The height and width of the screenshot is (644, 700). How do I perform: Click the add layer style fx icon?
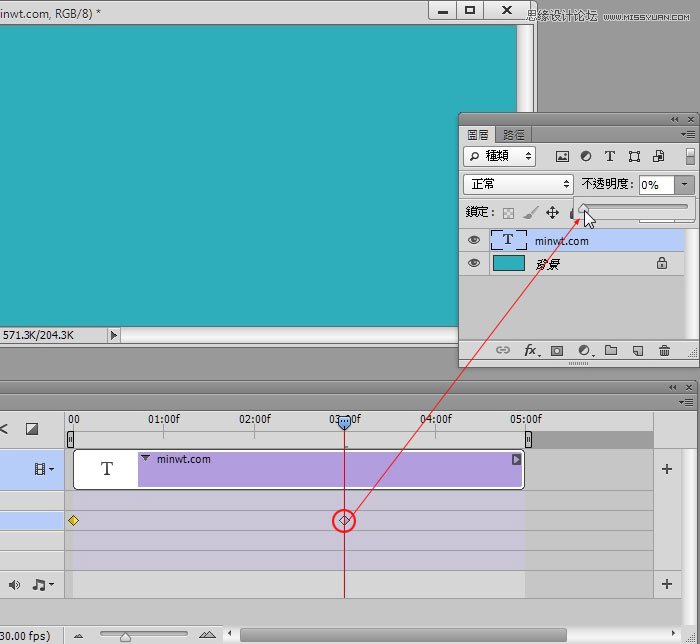click(531, 351)
